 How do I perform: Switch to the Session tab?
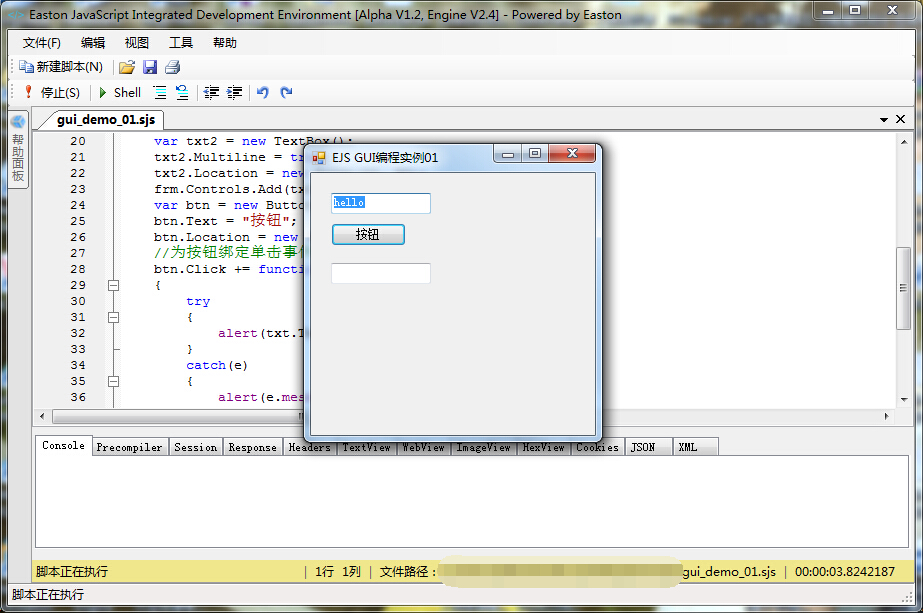pos(195,448)
